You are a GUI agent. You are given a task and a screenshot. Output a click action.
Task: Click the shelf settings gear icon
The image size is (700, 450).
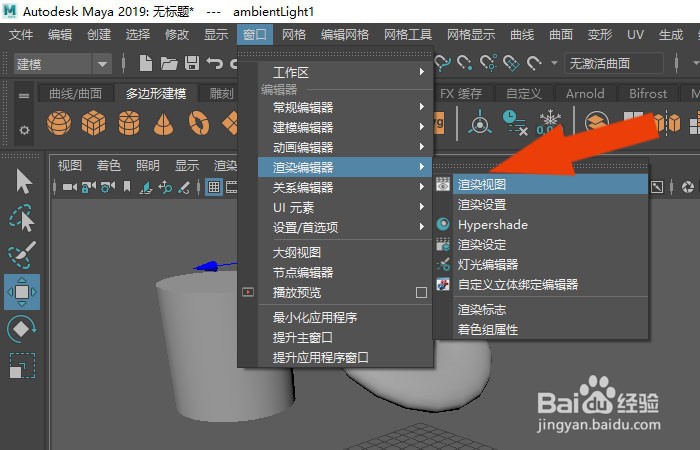[24, 130]
